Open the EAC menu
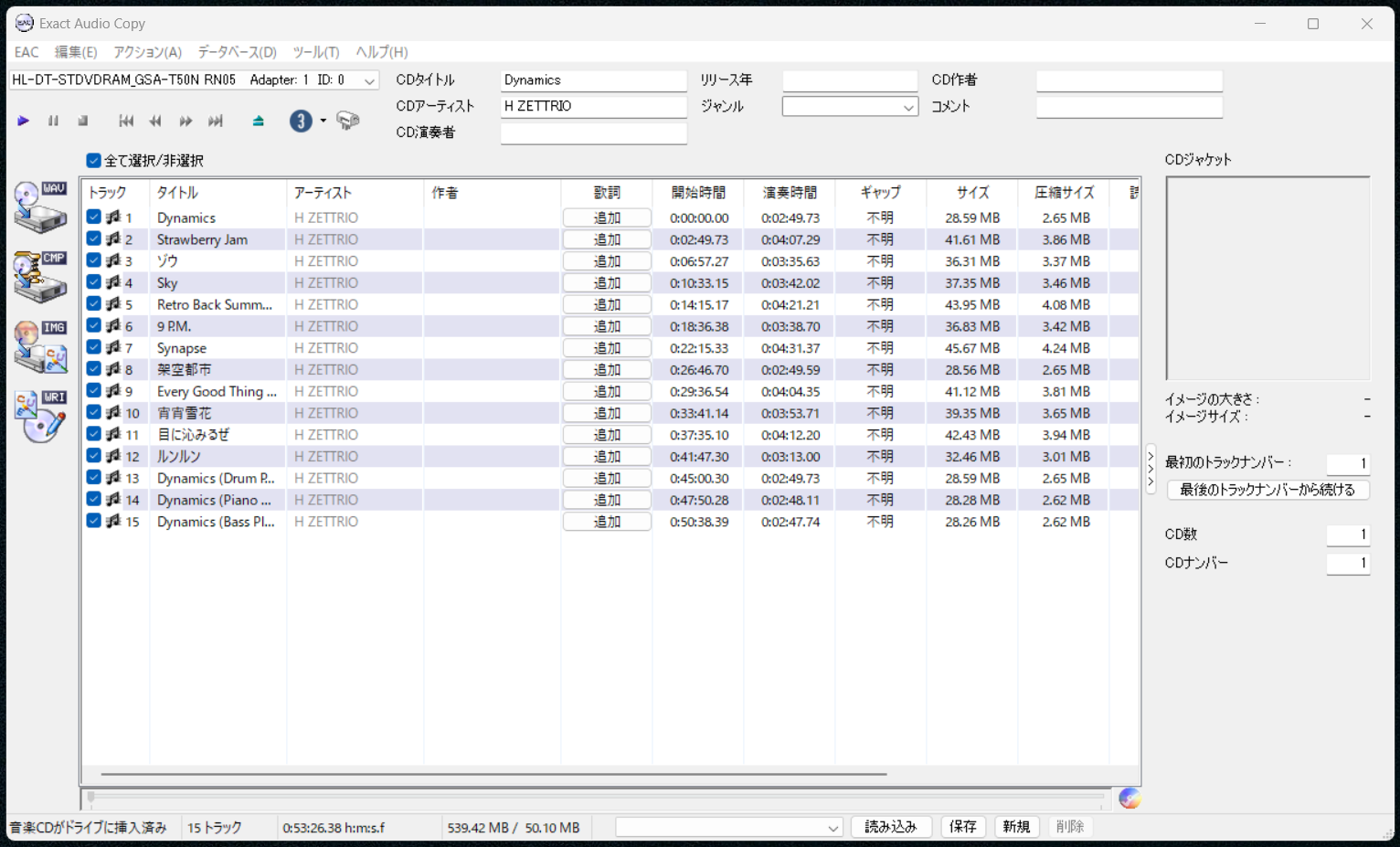 (27, 52)
